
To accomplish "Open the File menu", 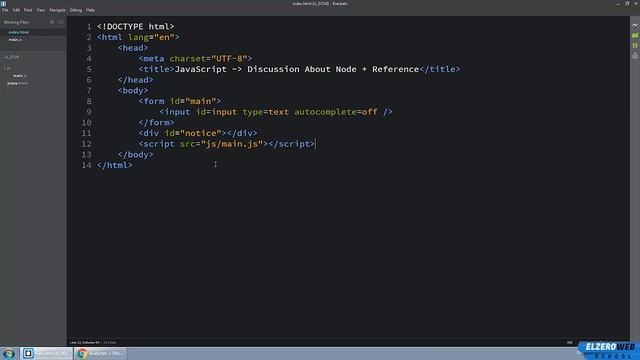I will pyautogui.click(x=5, y=10).
